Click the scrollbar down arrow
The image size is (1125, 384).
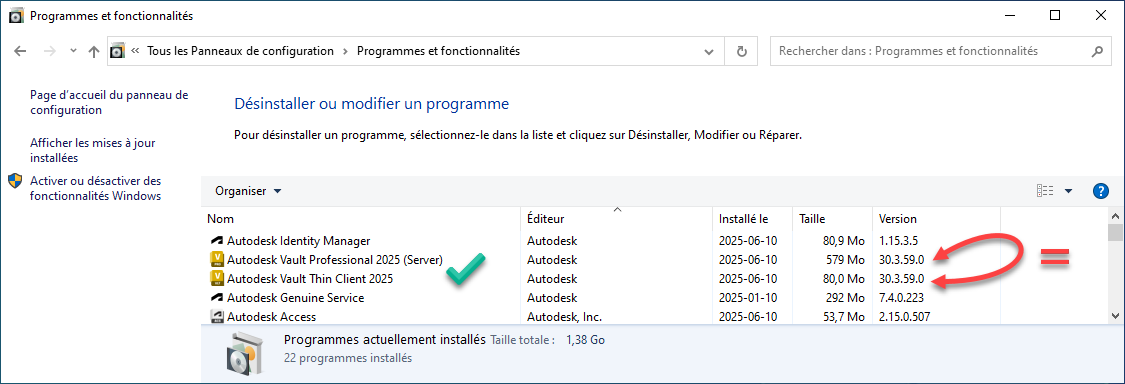tap(1116, 316)
